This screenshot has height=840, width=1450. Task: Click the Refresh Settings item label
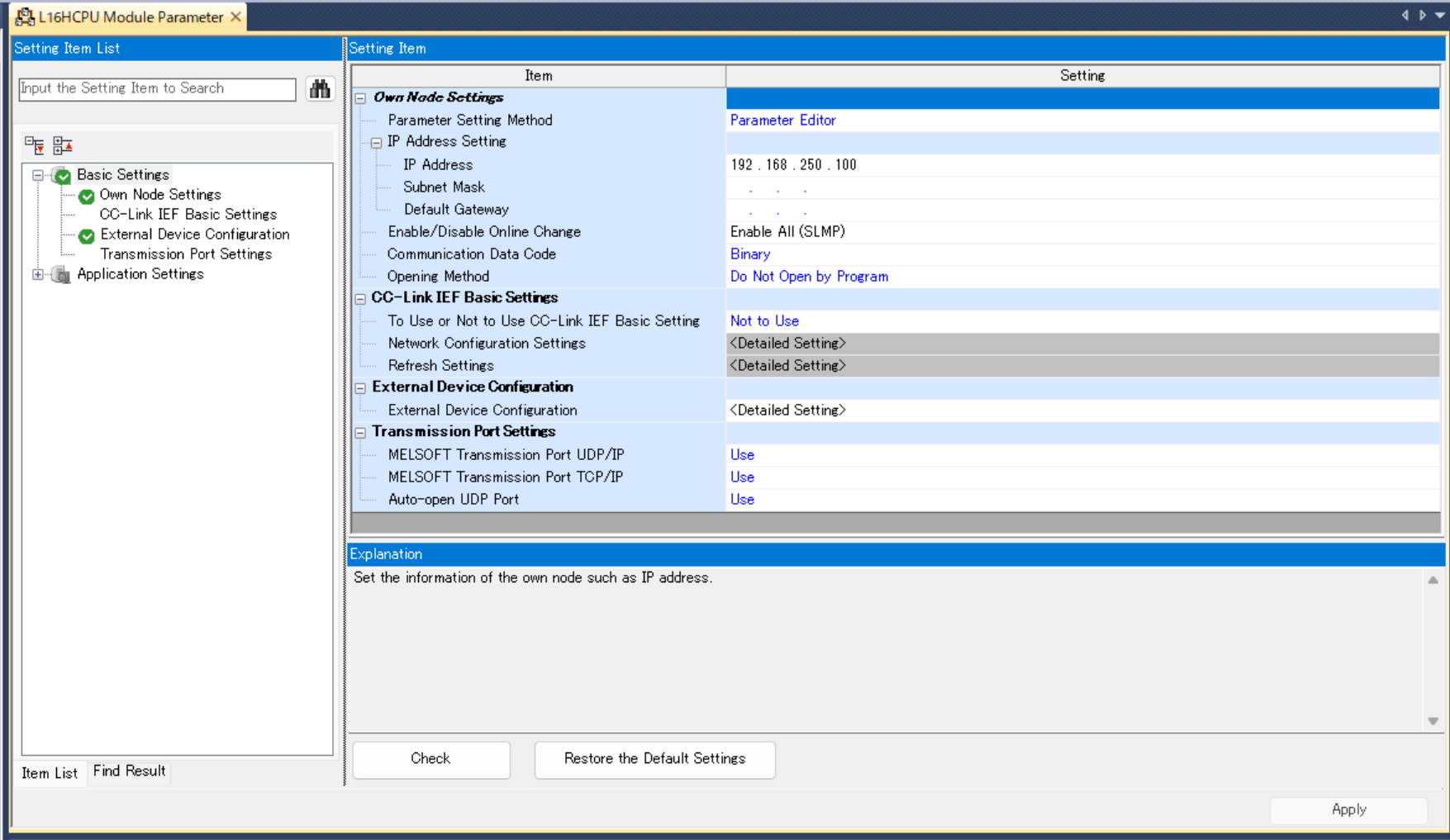click(x=441, y=366)
